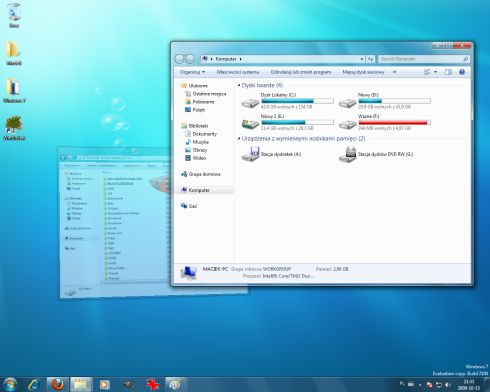
Task: Click the sync arrows tray icon
Action: (x=439, y=385)
